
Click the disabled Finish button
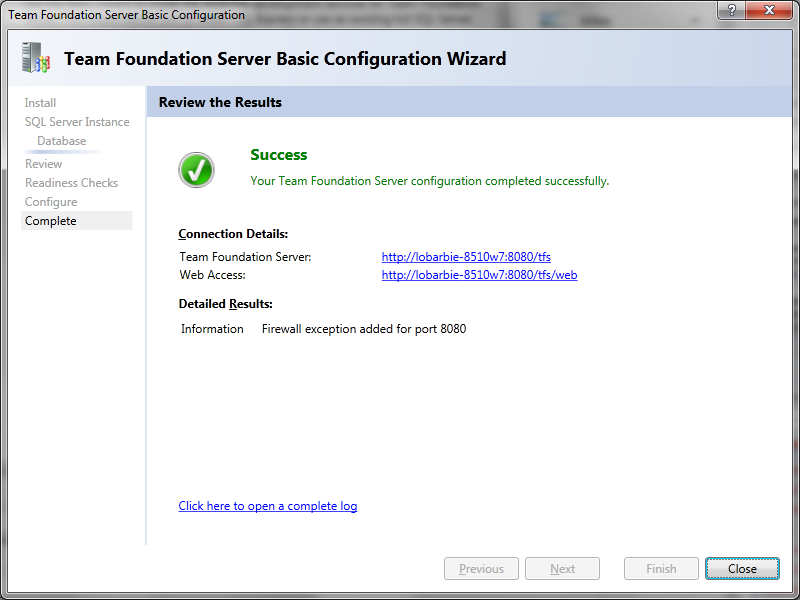[661, 568]
